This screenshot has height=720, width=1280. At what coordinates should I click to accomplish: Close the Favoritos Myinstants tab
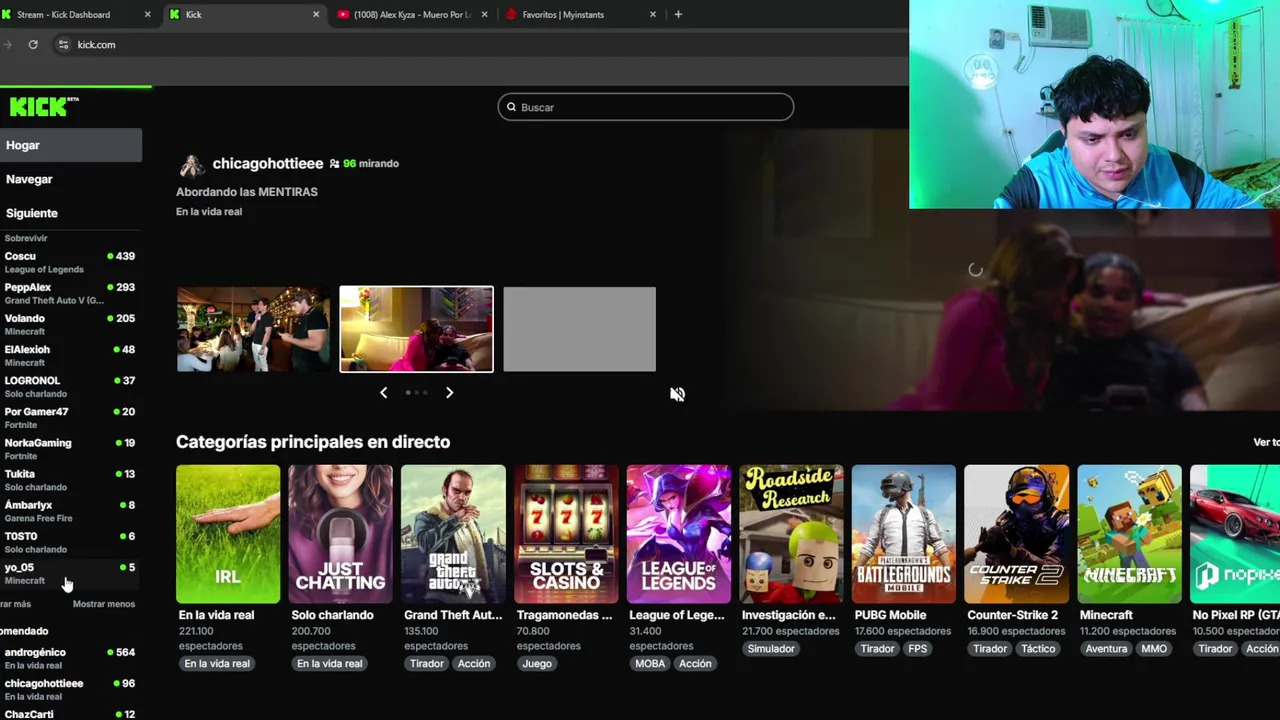tap(653, 14)
